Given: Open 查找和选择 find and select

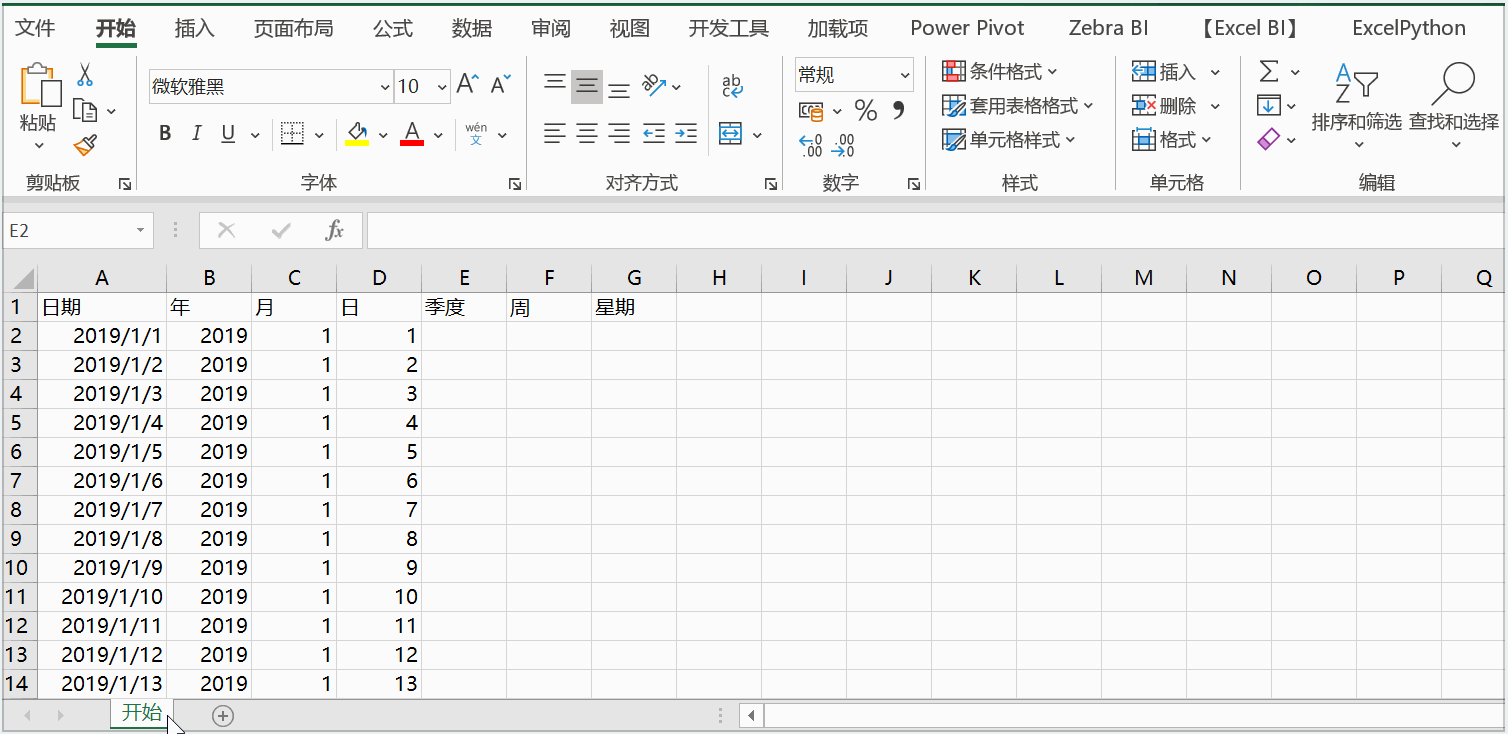Looking at the screenshot, I should (1454, 104).
